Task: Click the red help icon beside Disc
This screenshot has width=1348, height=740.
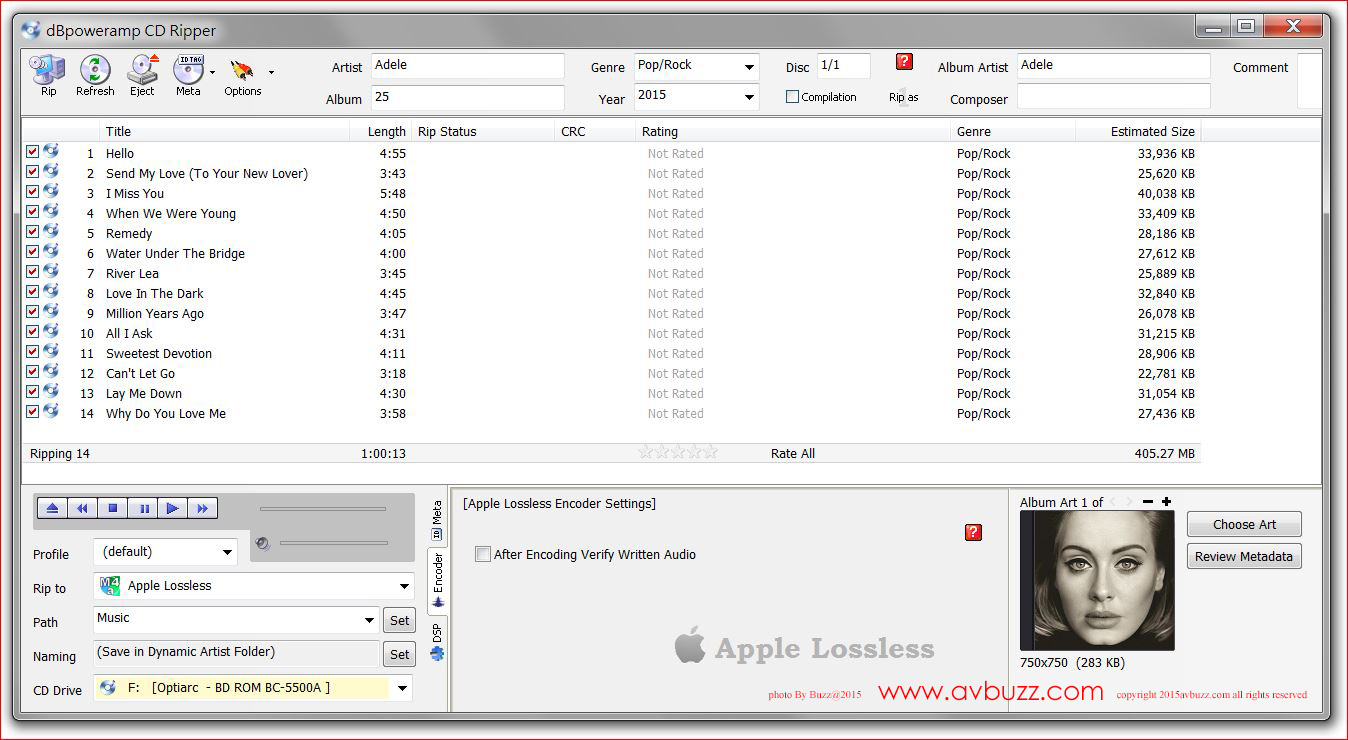Action: (x=904, y=62)
